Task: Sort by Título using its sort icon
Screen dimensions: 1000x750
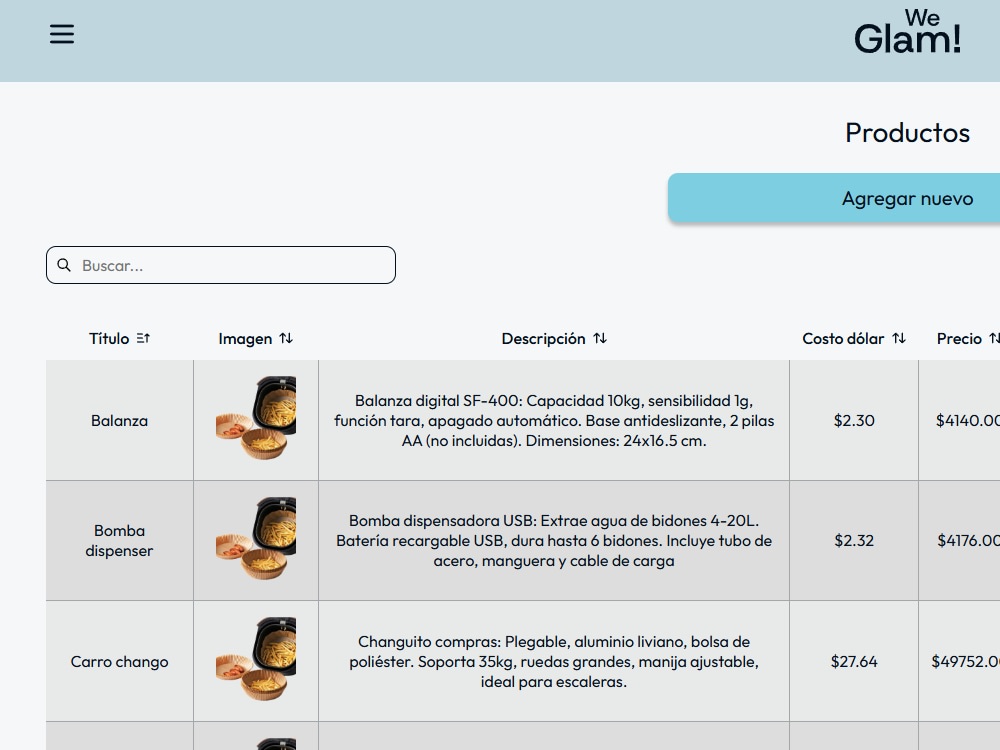Action: pyautogui.click(x=143, y=338)
